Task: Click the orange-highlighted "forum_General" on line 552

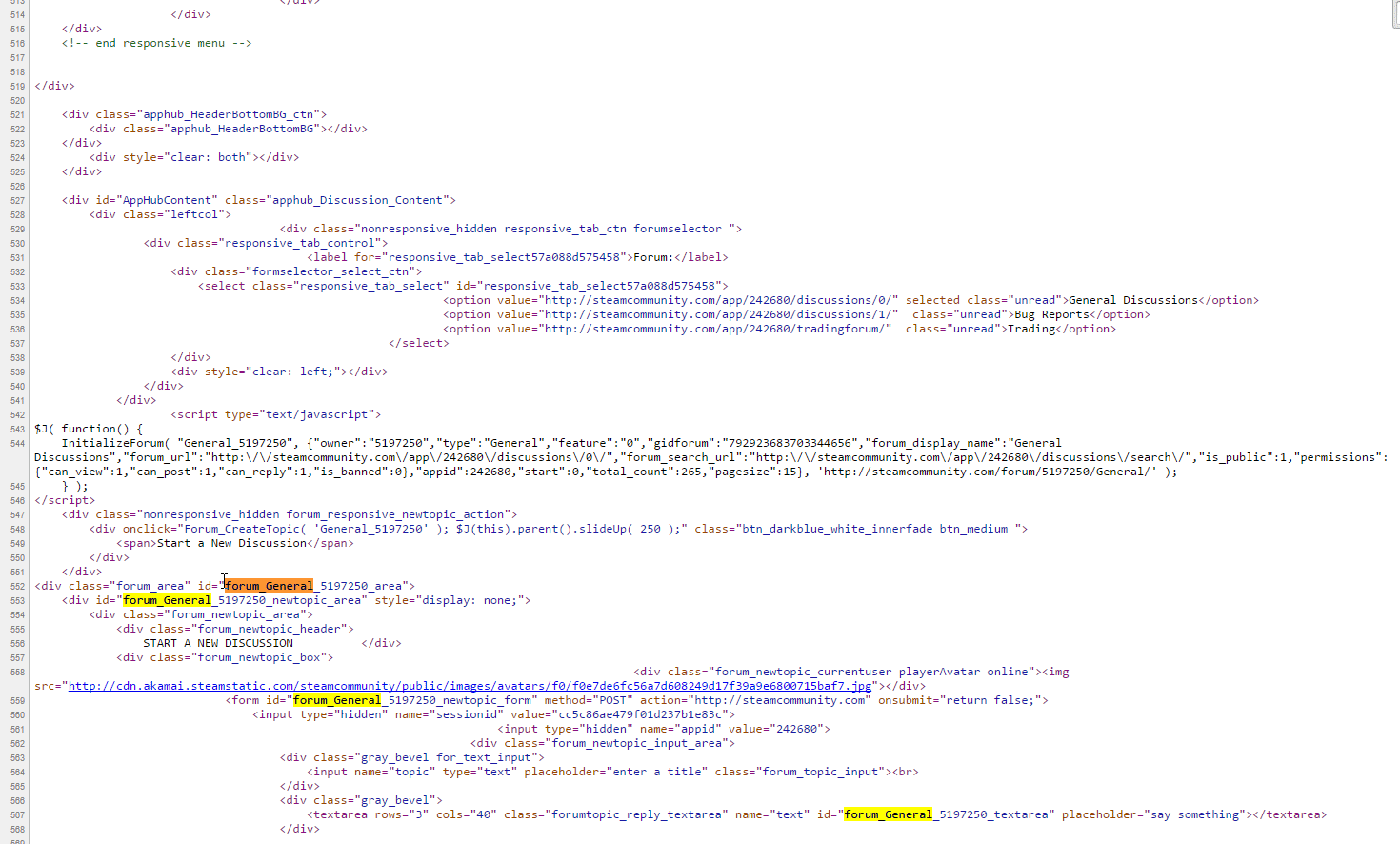Action: click(x=269, y=586)
